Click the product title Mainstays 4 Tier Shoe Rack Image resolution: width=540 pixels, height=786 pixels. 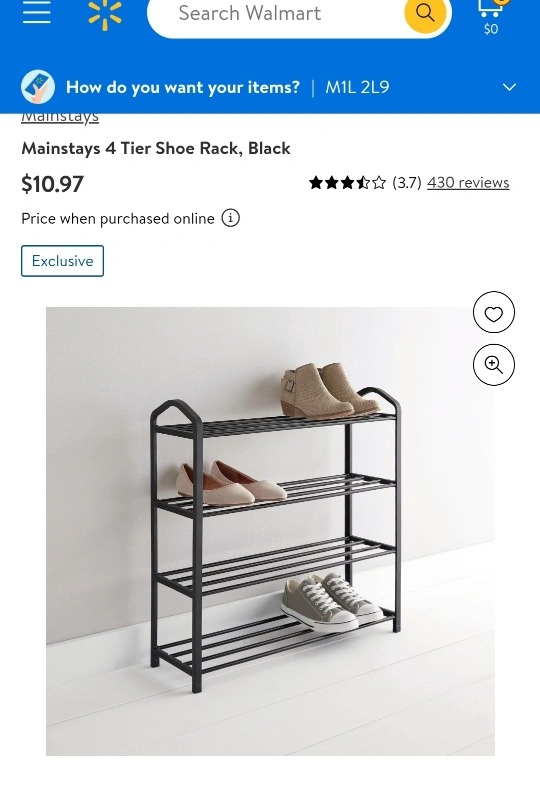[x=156, y=148]
